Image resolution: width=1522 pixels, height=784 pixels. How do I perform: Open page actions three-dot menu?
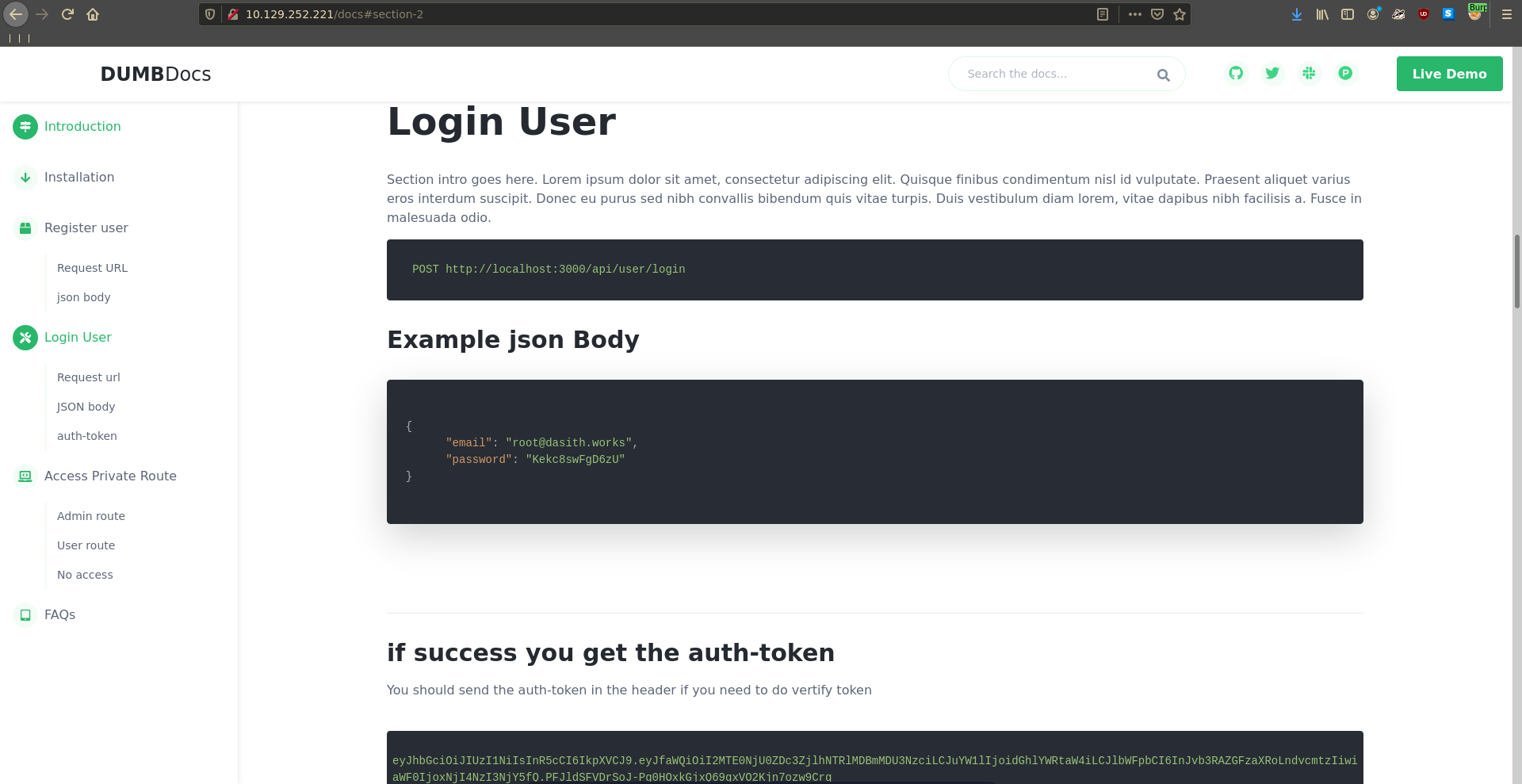pyautogui.click(x=1135, y=14)
